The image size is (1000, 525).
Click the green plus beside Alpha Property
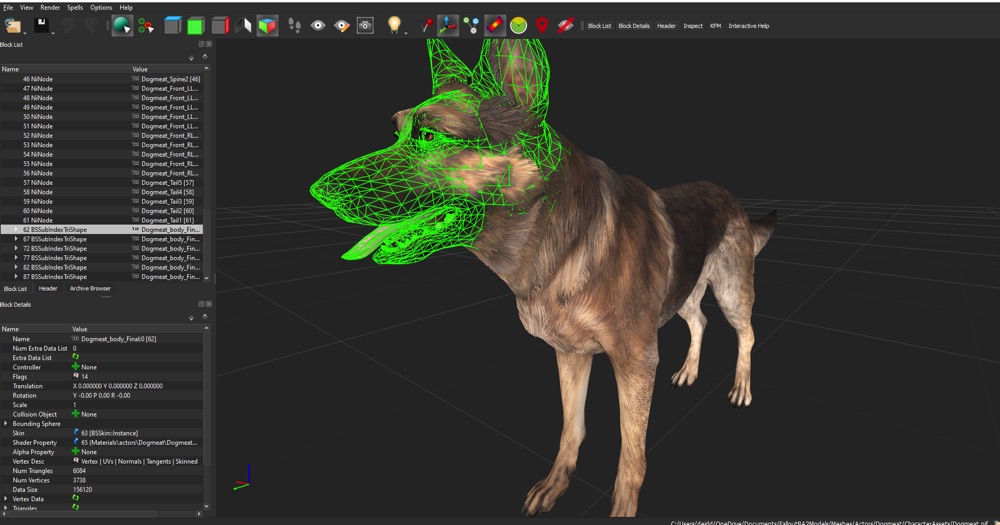[x=75, y=452]
